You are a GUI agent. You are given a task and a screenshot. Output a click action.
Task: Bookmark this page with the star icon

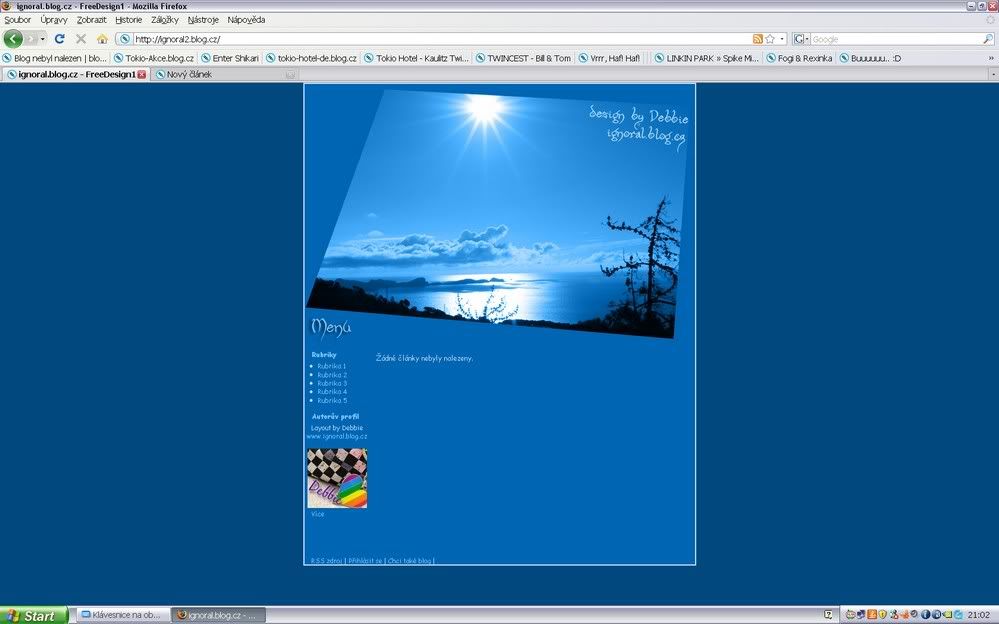coord(770,39)
